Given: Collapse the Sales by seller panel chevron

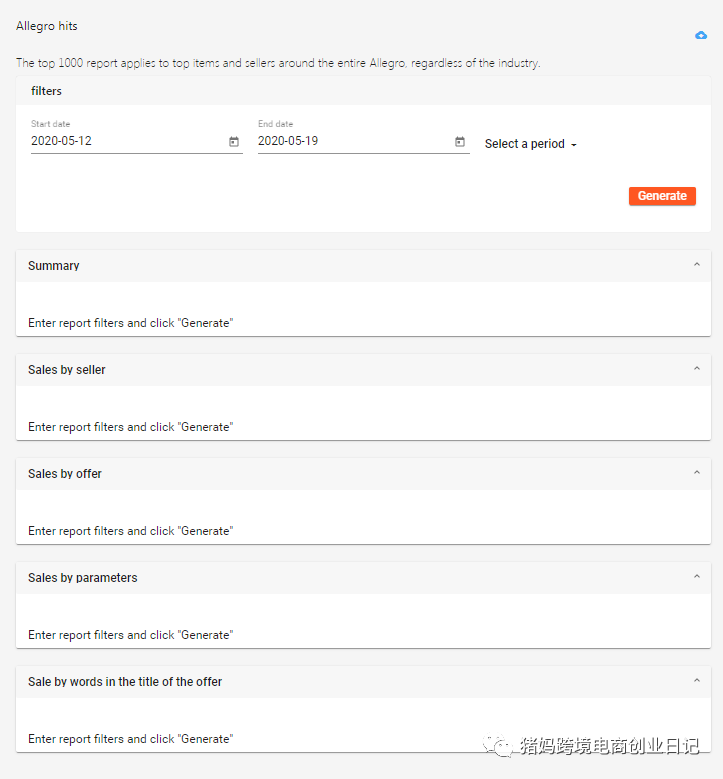Looking at the screenshot, I should pos(697,369).
